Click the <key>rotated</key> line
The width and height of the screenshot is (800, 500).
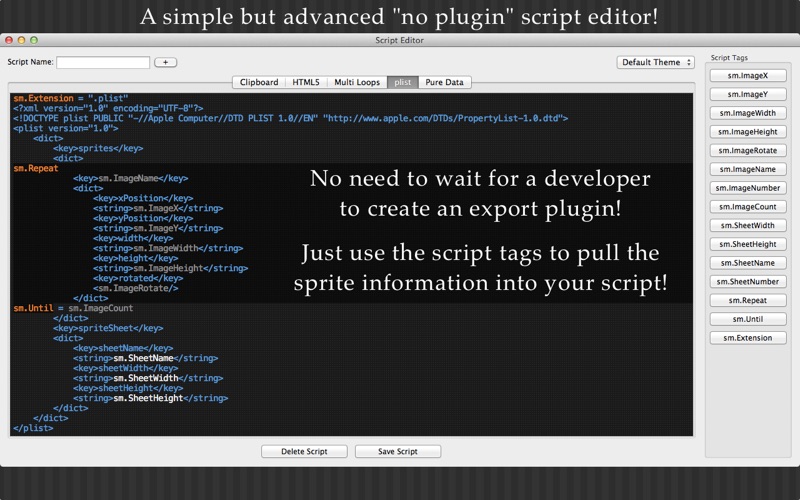tap(138, 278)
